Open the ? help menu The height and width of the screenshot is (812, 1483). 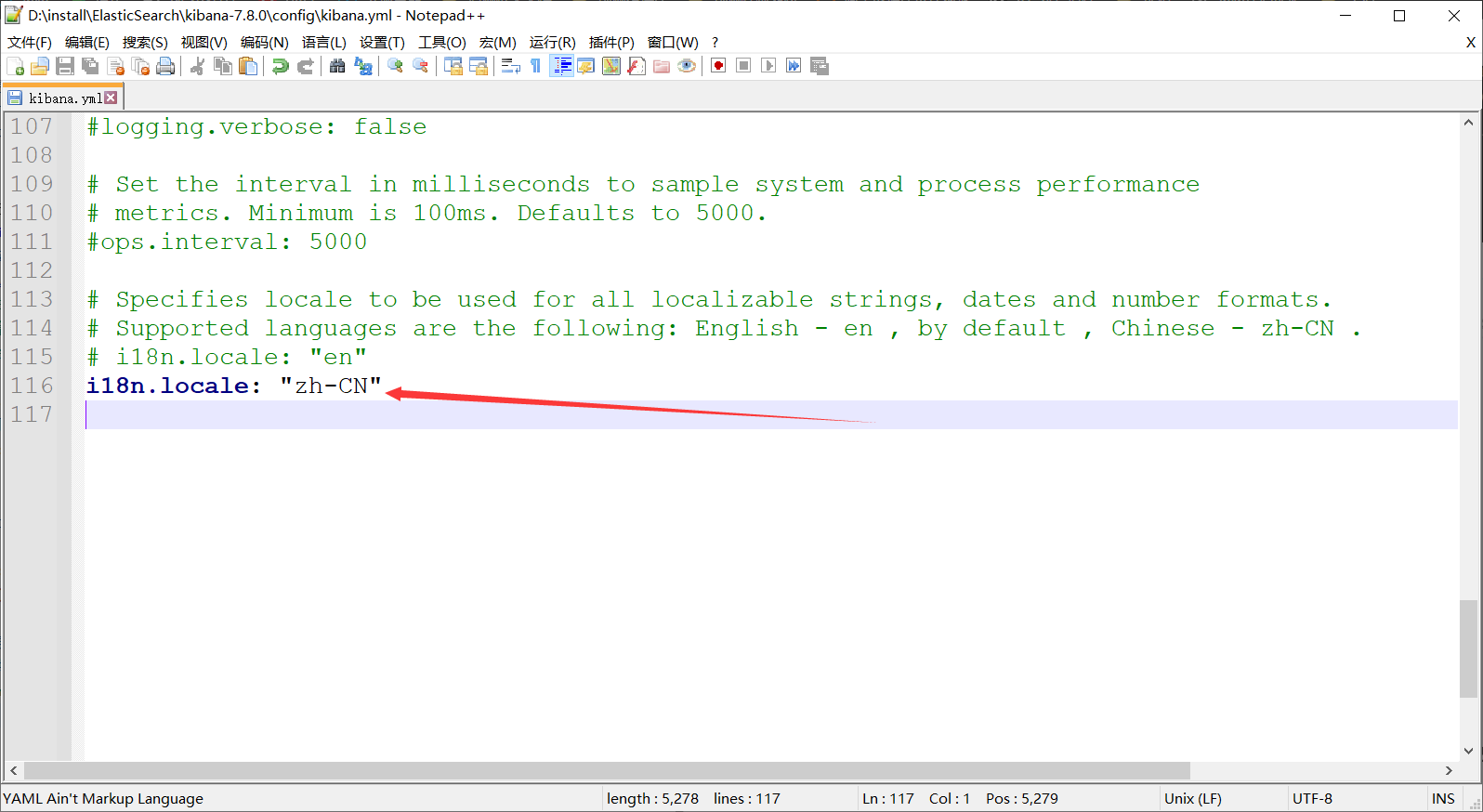[715, 43]
